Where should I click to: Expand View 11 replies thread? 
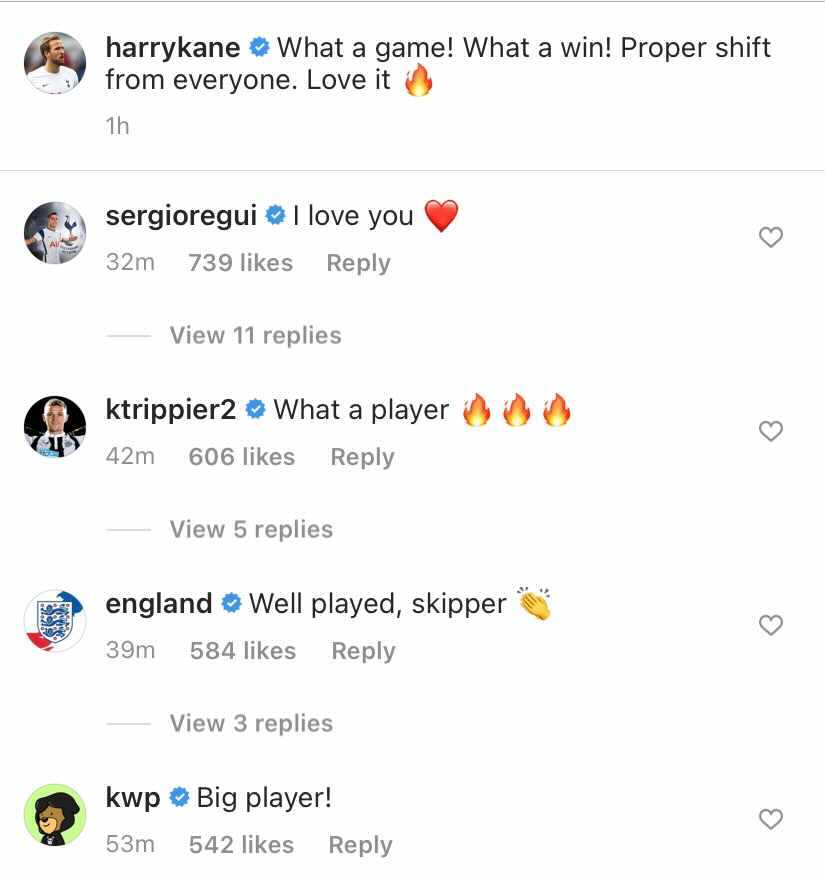pyautogui.click(x=255, y=336)
